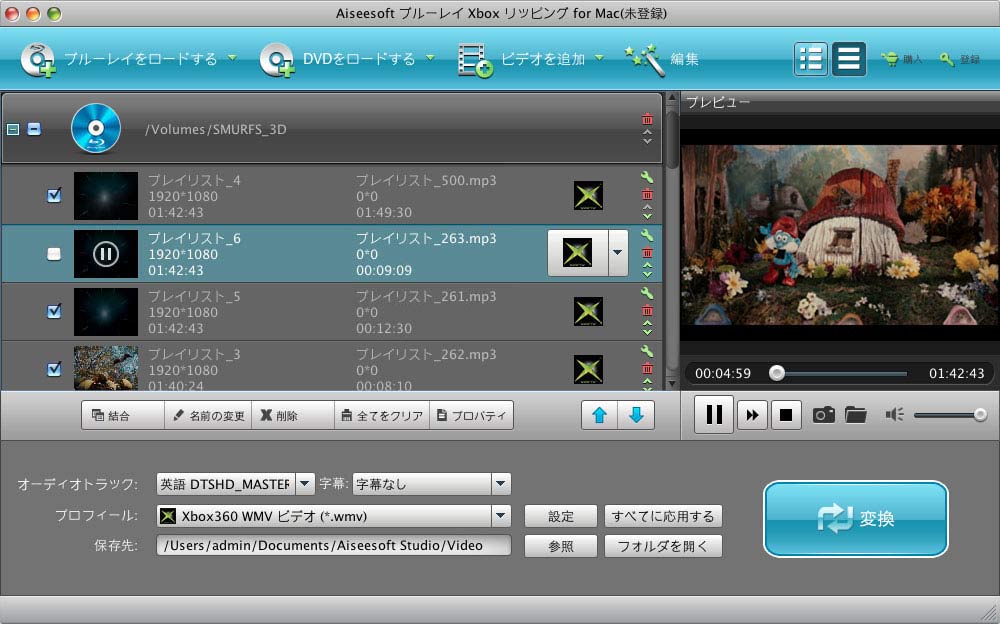Select the 編集 toolbar item
The image size is (1000, 624).
point(663,59)
